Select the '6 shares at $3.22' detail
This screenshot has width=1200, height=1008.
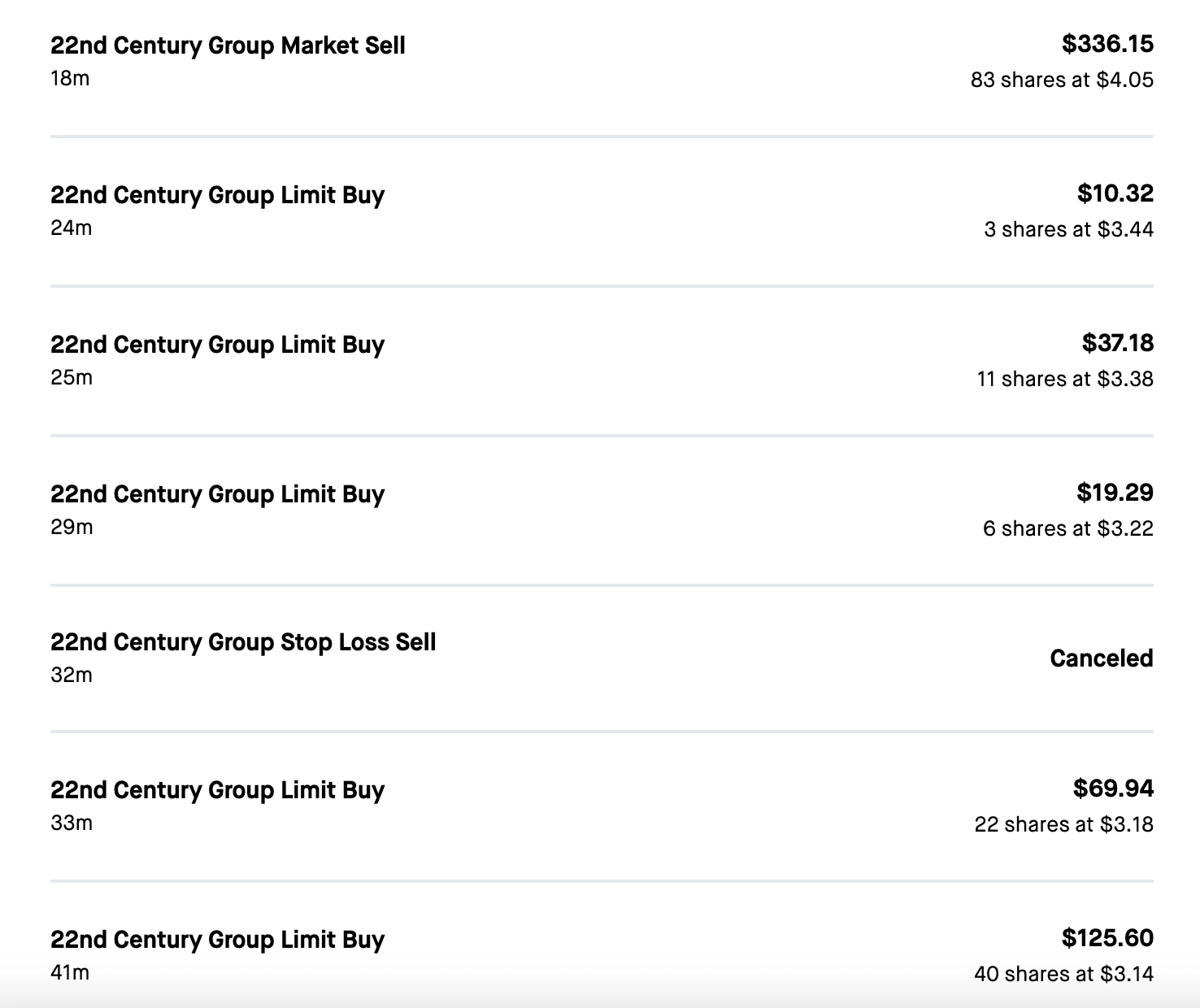pyautogui.click(x=1067, y=528)
